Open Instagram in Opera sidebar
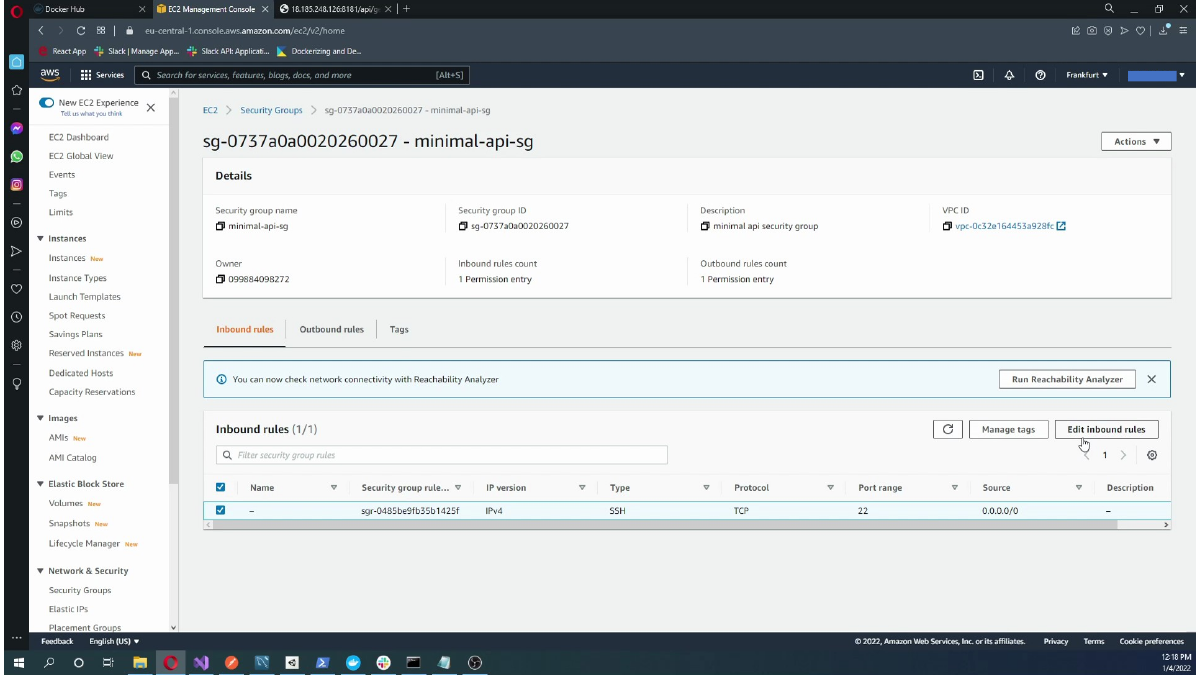 (x=16, y=185)
